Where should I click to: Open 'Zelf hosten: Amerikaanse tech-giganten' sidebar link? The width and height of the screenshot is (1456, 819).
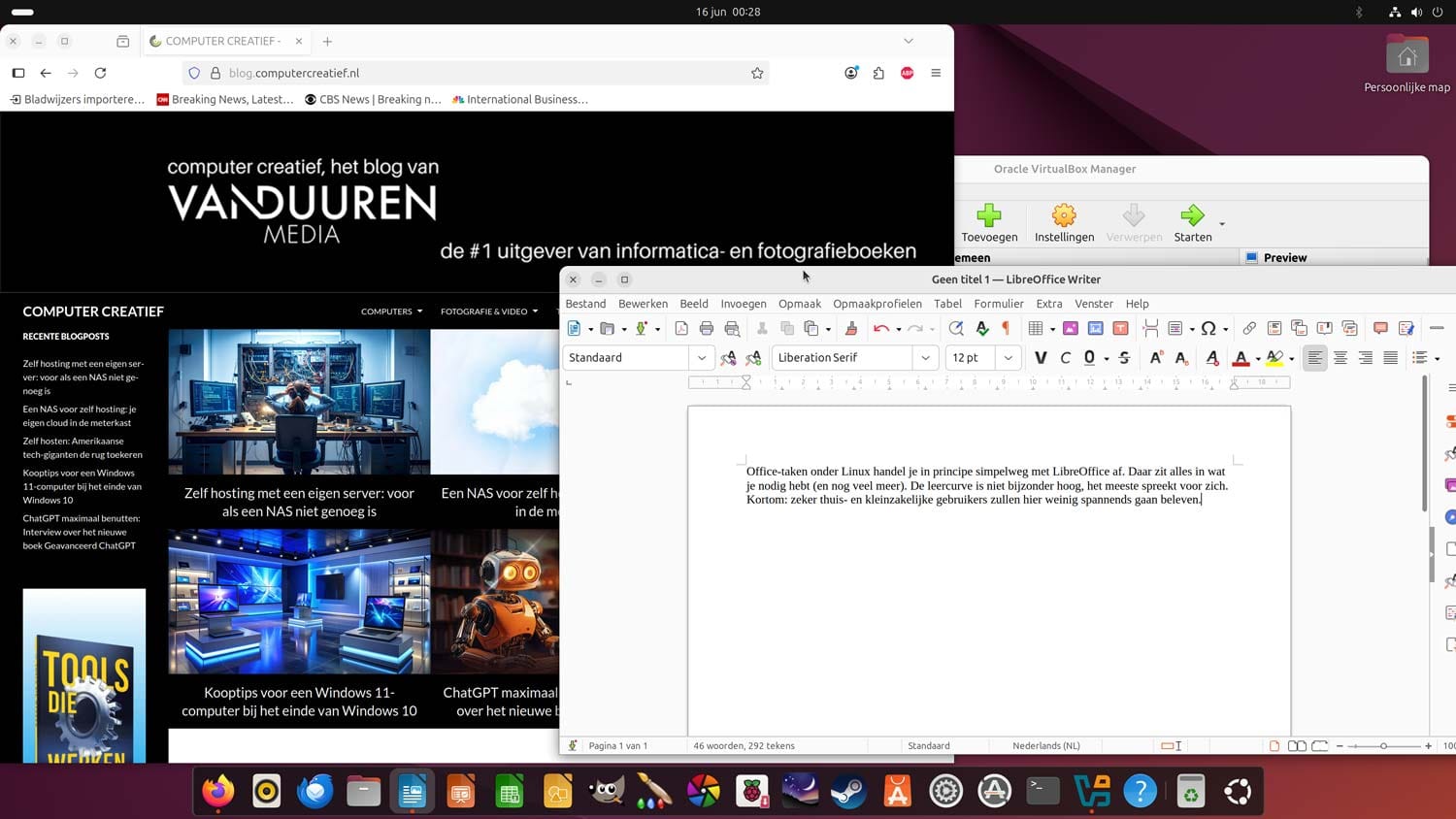[83, 447]
